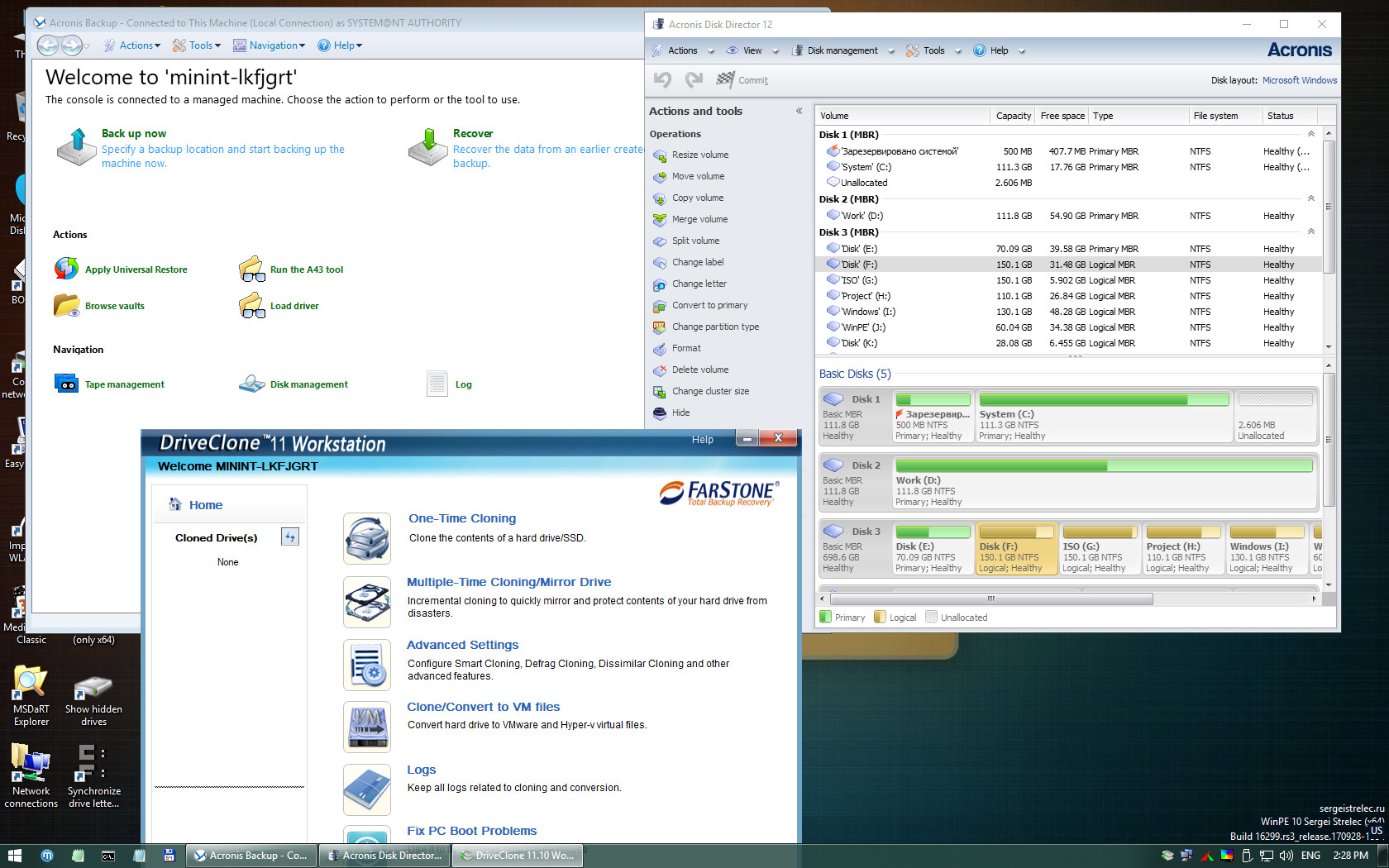Click the Undo arrow in Disk Director
1389x868 pixels.
click(x=662, y=79)
